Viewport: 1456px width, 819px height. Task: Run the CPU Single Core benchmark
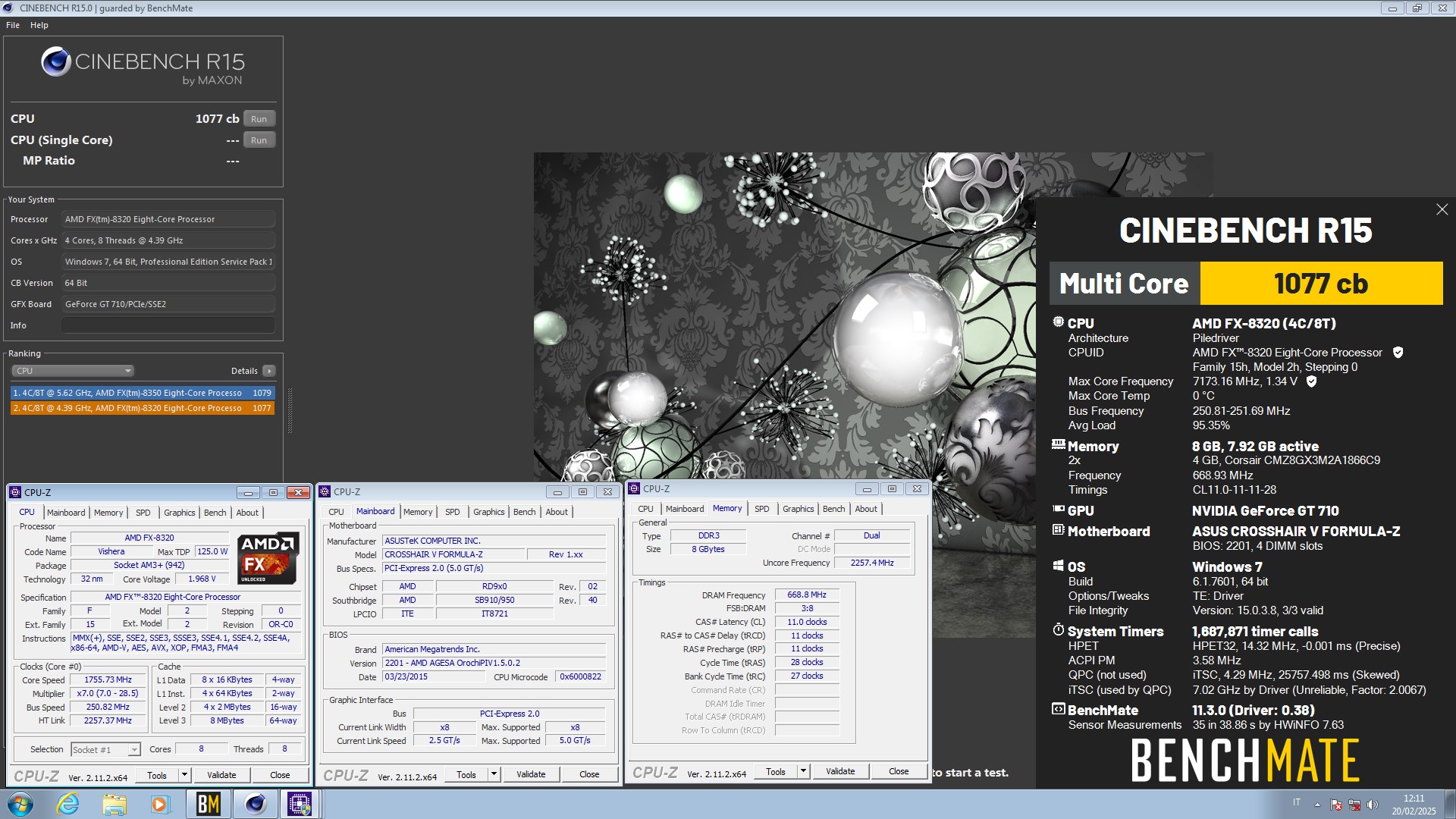click(259, 140)
